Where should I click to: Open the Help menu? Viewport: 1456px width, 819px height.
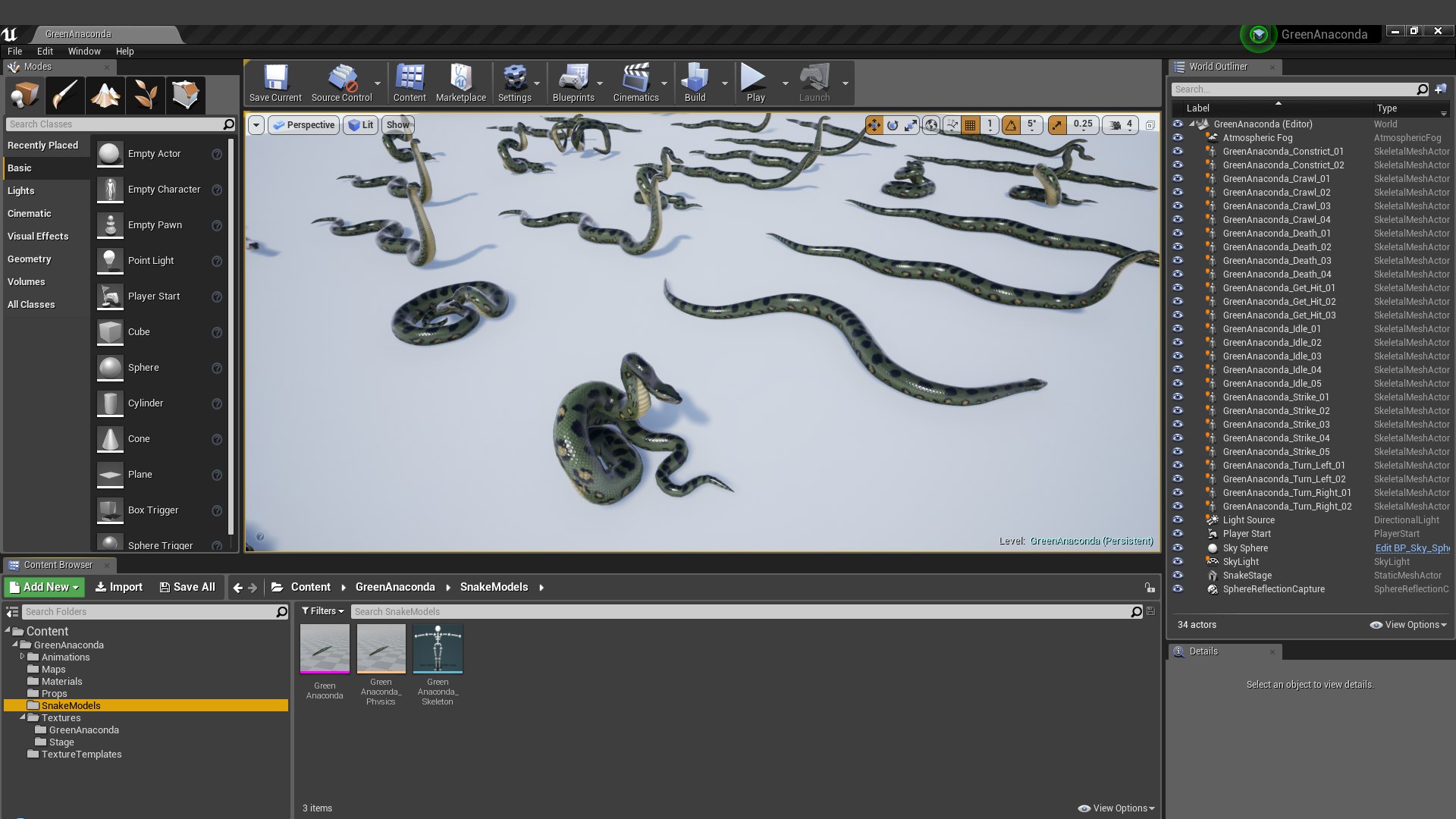pyautogui.click(x=124, y=52)
